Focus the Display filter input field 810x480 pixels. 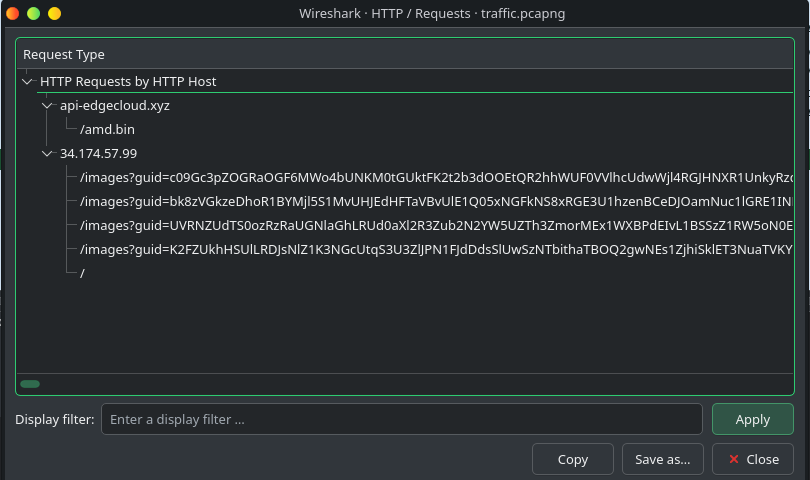tap(401, 419)
